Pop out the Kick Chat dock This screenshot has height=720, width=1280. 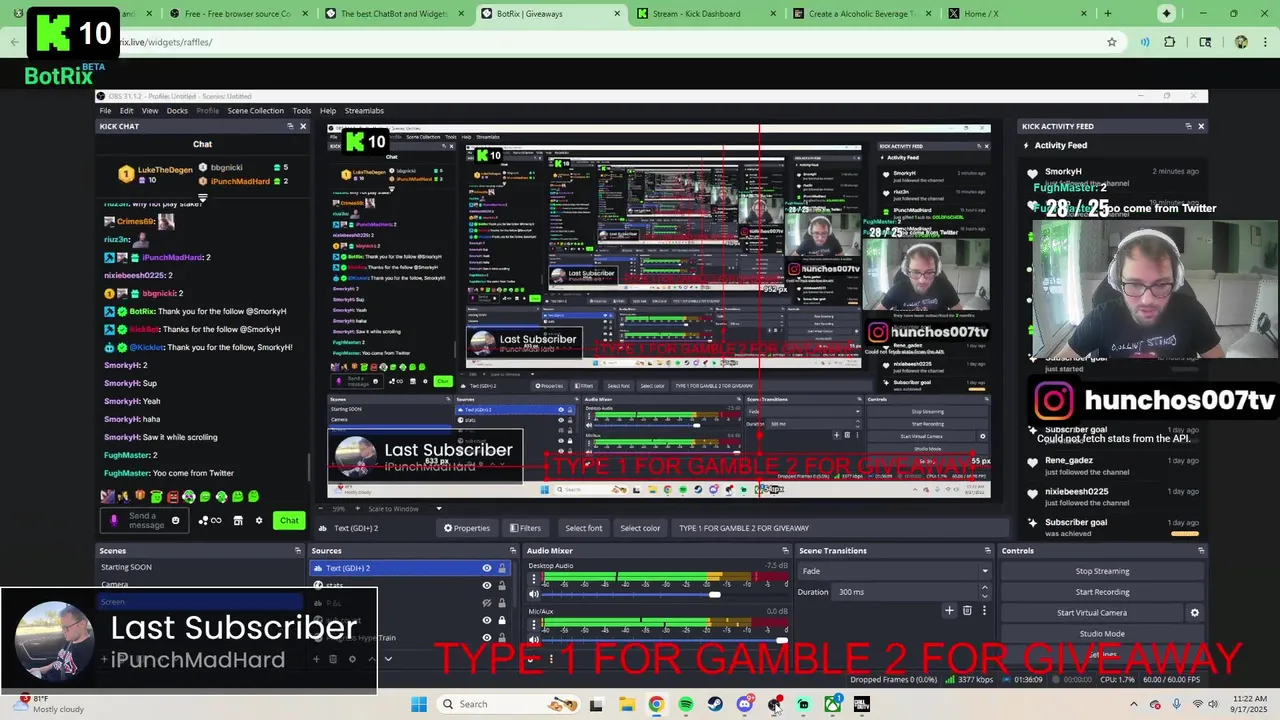click(289, 126)
